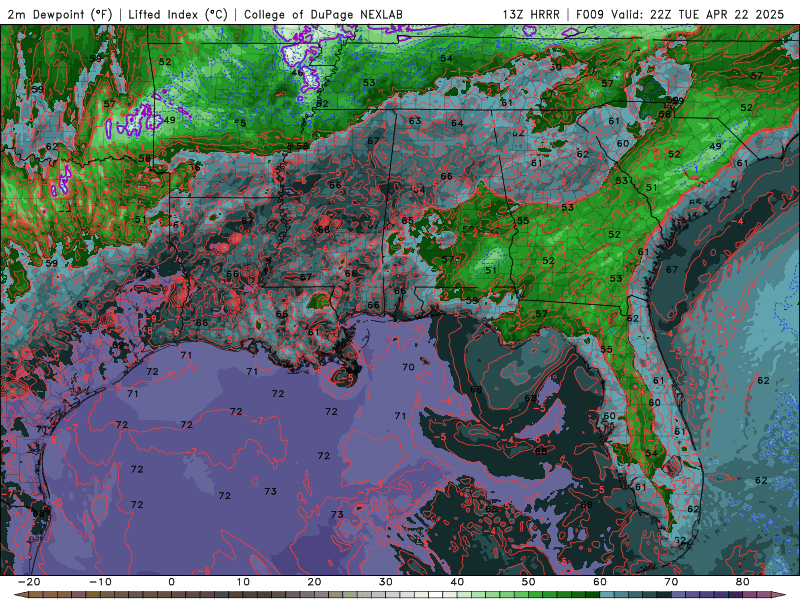The height and width of the screenshot is (600, 800).
Task: Select the 40 label on the color scale
Action: pos(457,582)
